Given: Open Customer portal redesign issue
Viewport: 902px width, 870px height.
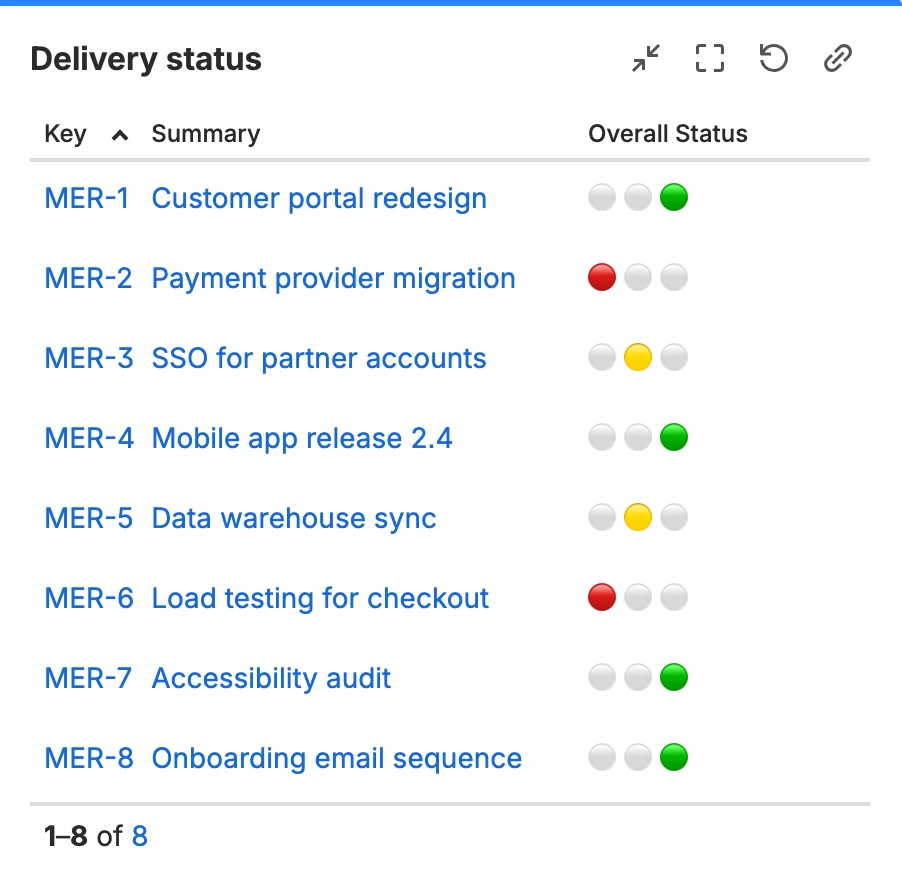Looking at the screenshot, I should (x=319, y=198).
